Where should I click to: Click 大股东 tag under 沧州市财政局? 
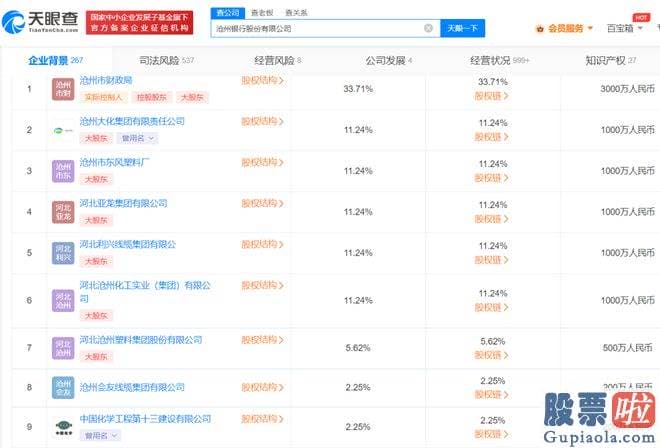point(192,97)
